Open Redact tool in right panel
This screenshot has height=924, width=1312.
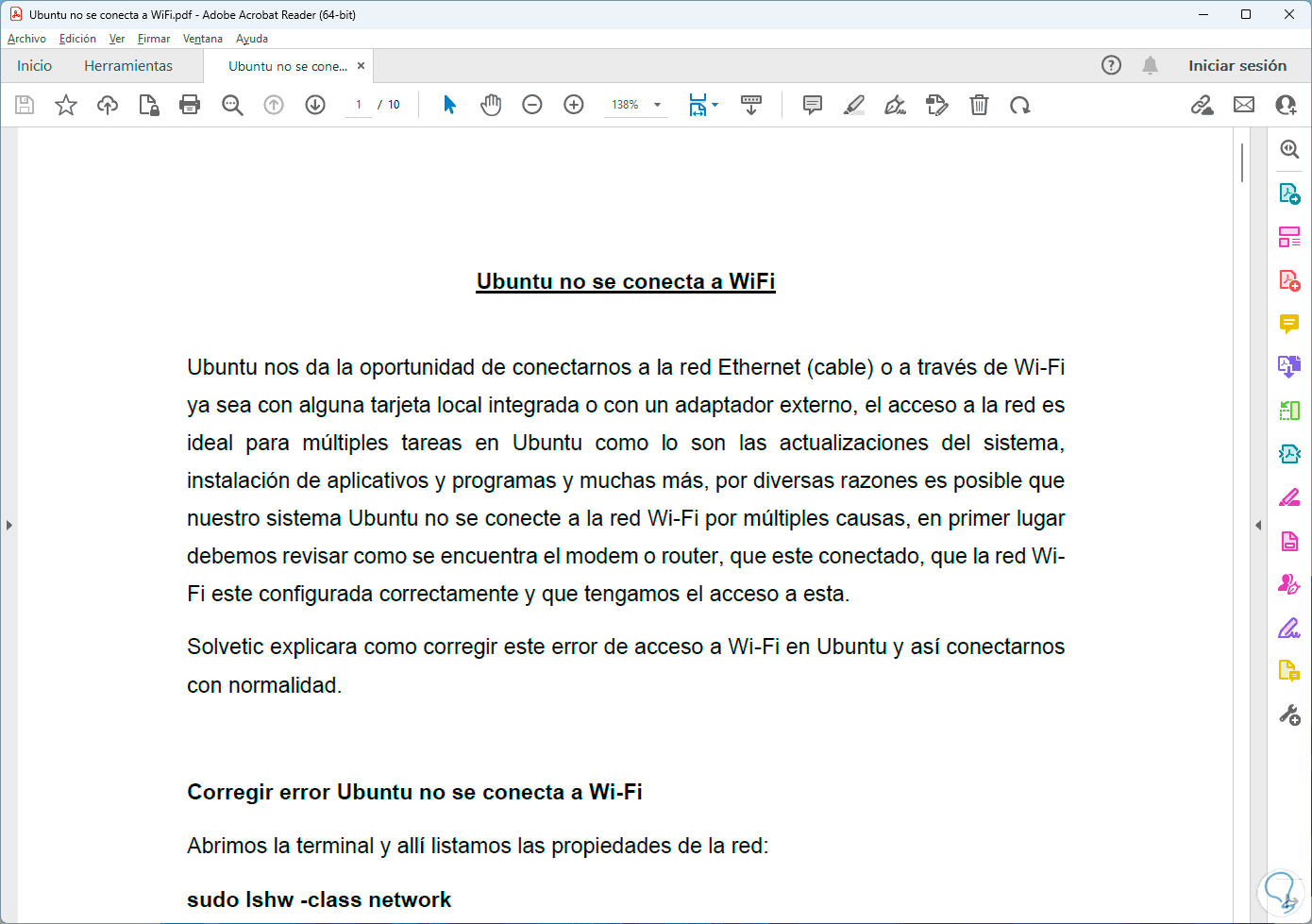click(x=1289, y=497)
